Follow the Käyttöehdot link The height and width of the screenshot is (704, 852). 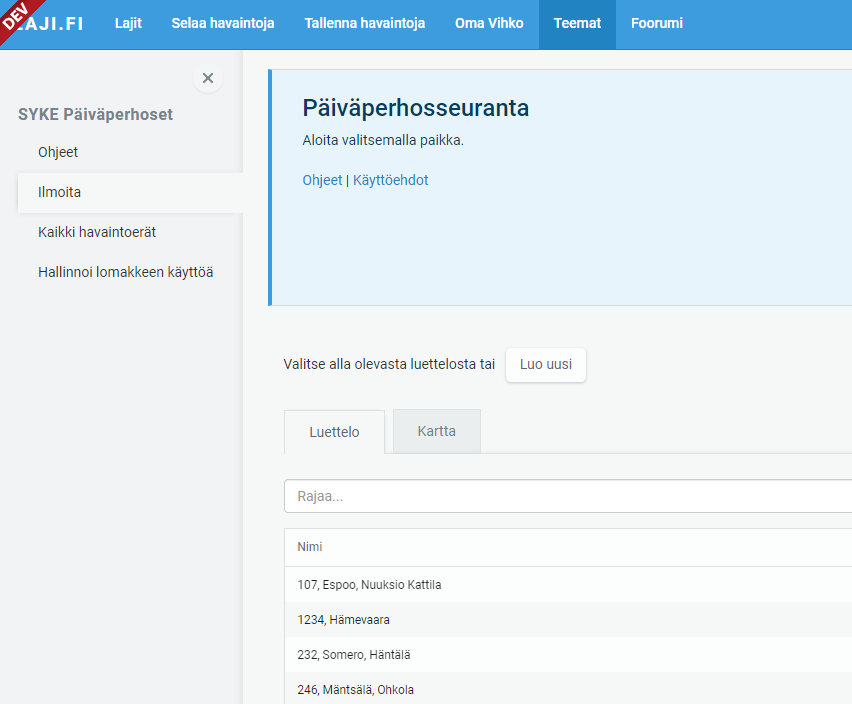pos(391,180)
